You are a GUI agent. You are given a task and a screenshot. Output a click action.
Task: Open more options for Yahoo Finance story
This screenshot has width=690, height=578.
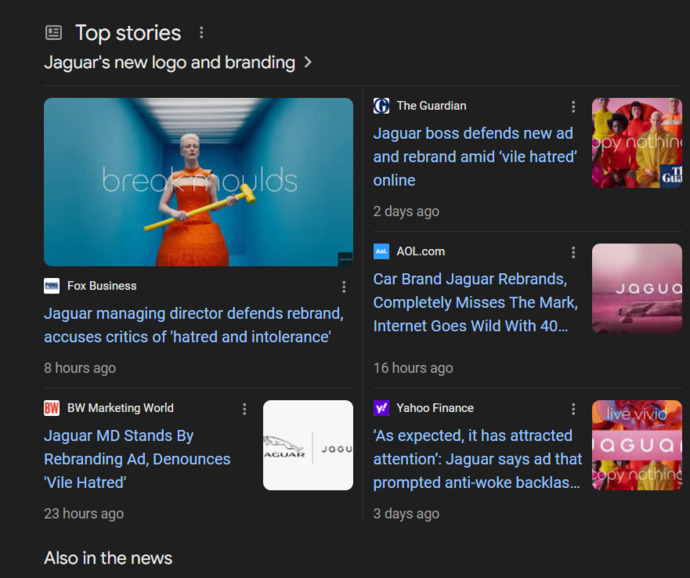tap(573, 409)
